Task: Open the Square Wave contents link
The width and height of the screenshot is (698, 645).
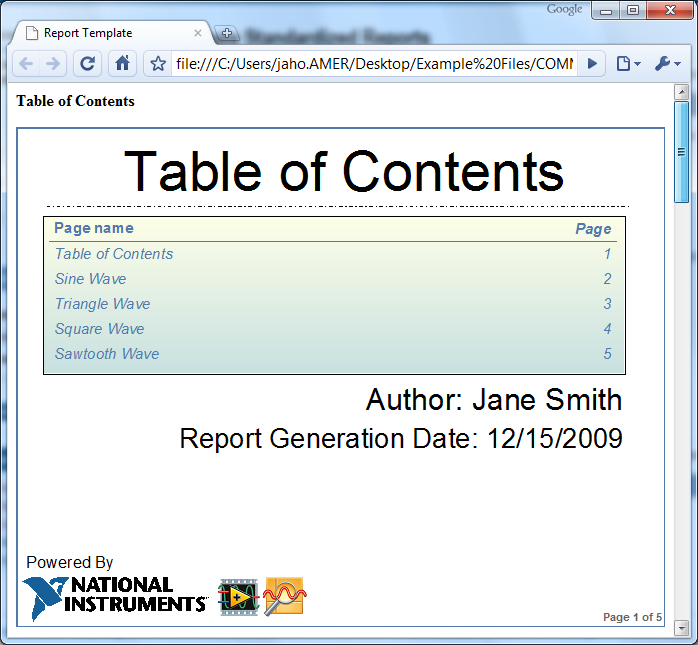Action: pyautogui.click(x=99, y=329)
